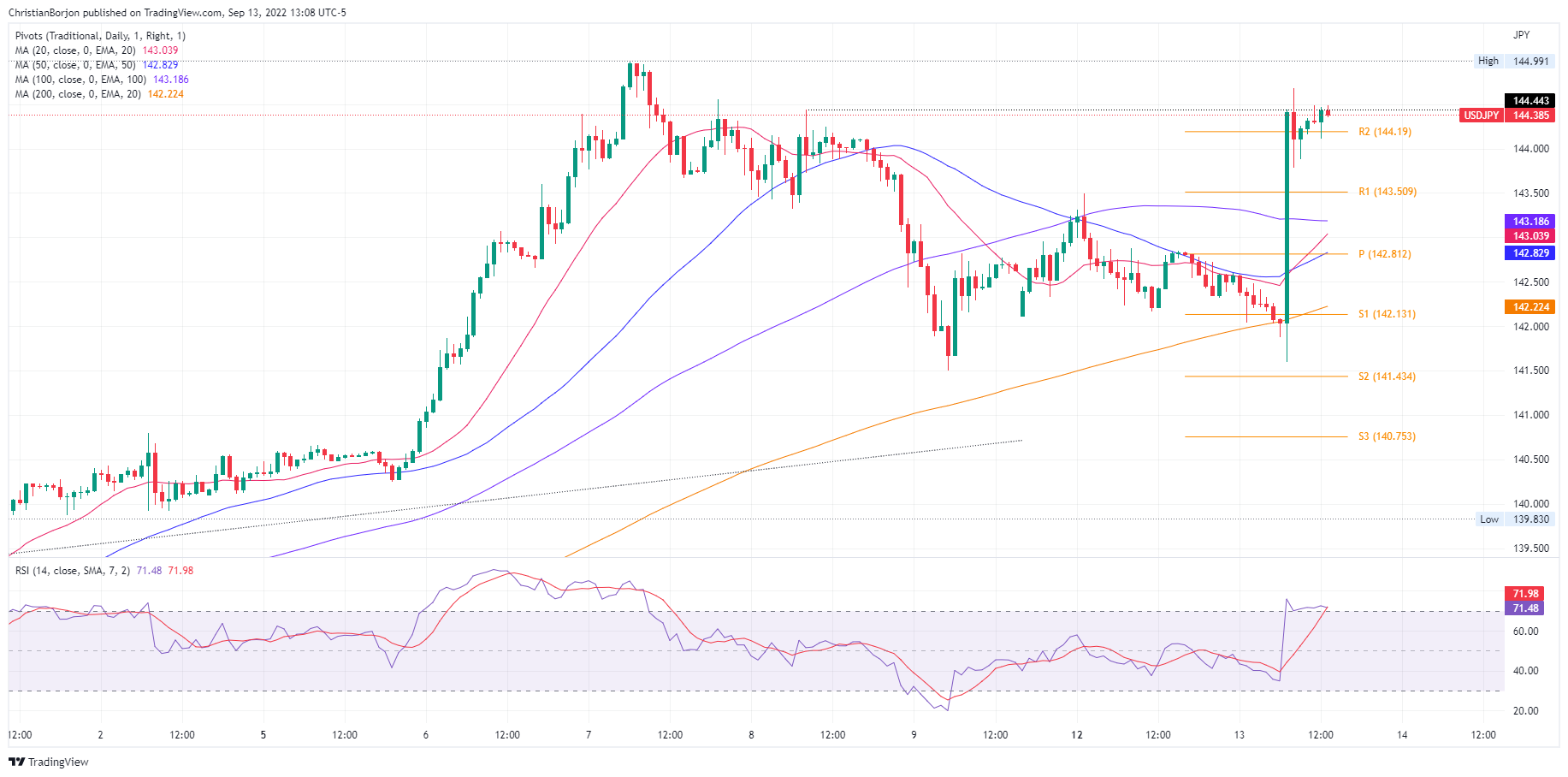
Task: Click the 144.000 price axis level
Action: pyautogui.click(x=1530, y=149)
